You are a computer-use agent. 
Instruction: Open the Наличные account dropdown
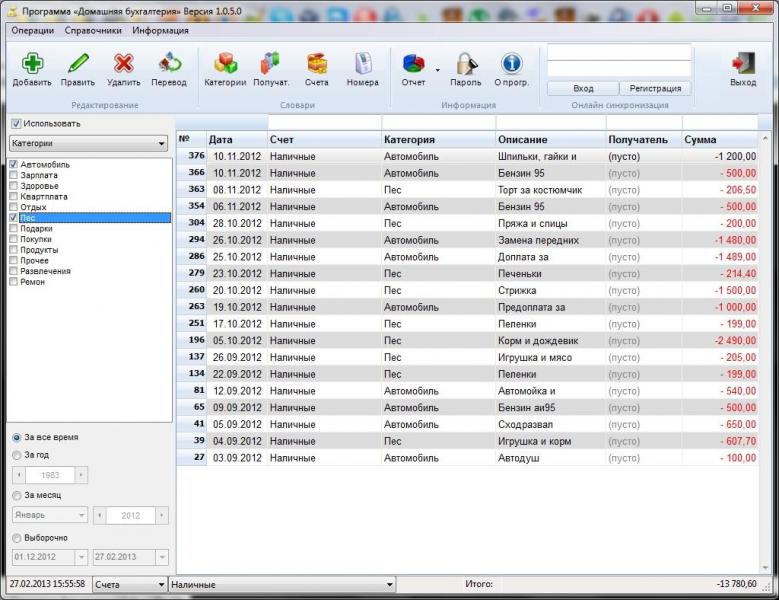[282, 585]
